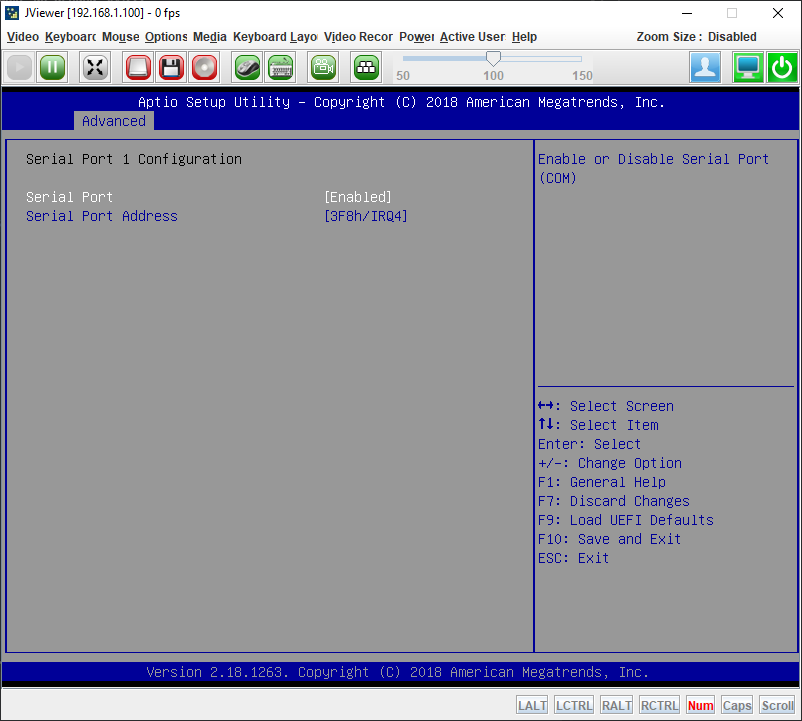Screen dimensions: 802x721
Task: Open the Active Users menu
Action: tap(472, 37)
